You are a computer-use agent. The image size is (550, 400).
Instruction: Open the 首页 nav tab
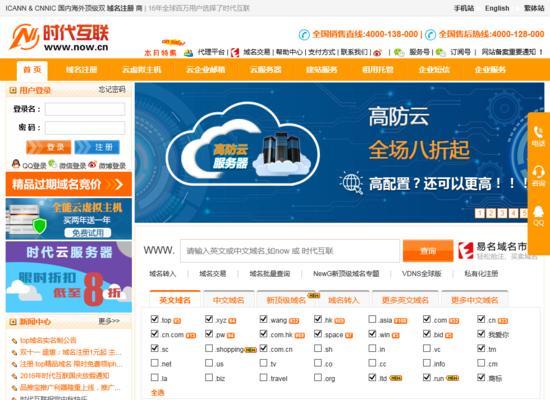(x=32, y=70)
